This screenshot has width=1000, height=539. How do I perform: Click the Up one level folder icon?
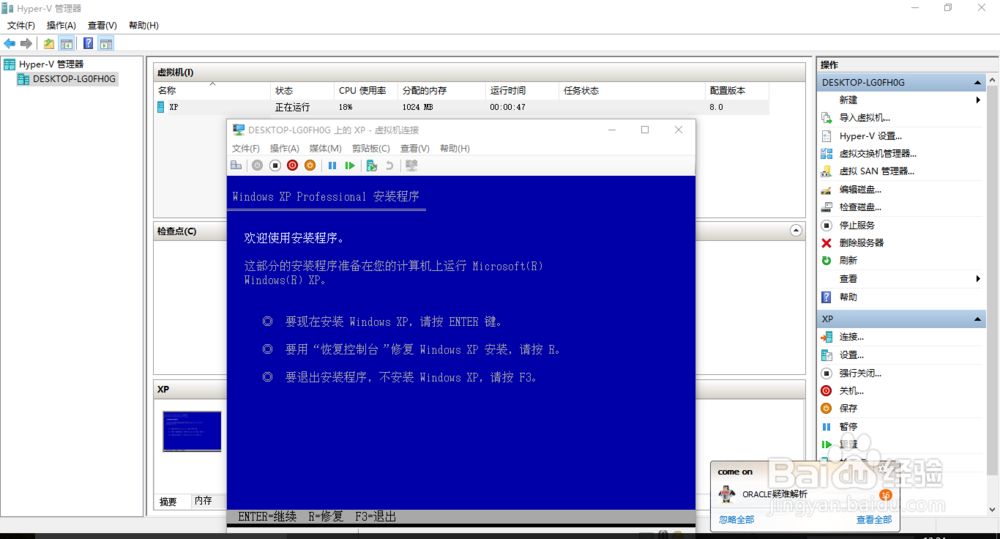click(49, 43)
